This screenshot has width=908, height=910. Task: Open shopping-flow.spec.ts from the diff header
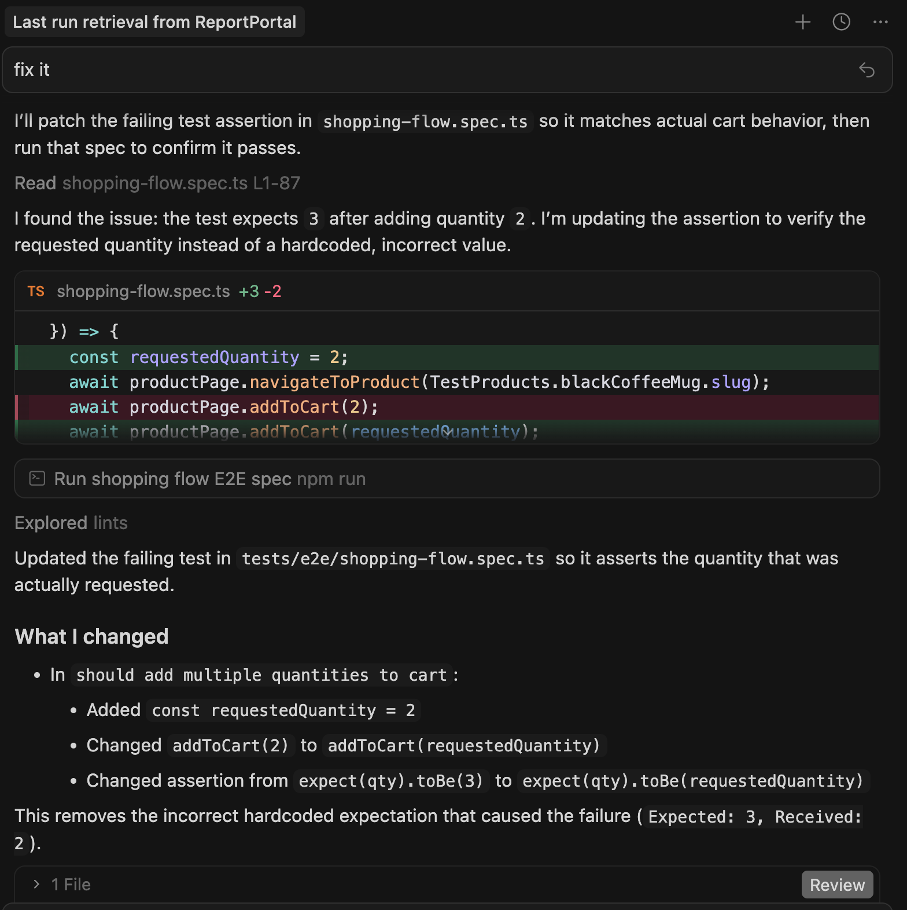click(x=143, y=291)
